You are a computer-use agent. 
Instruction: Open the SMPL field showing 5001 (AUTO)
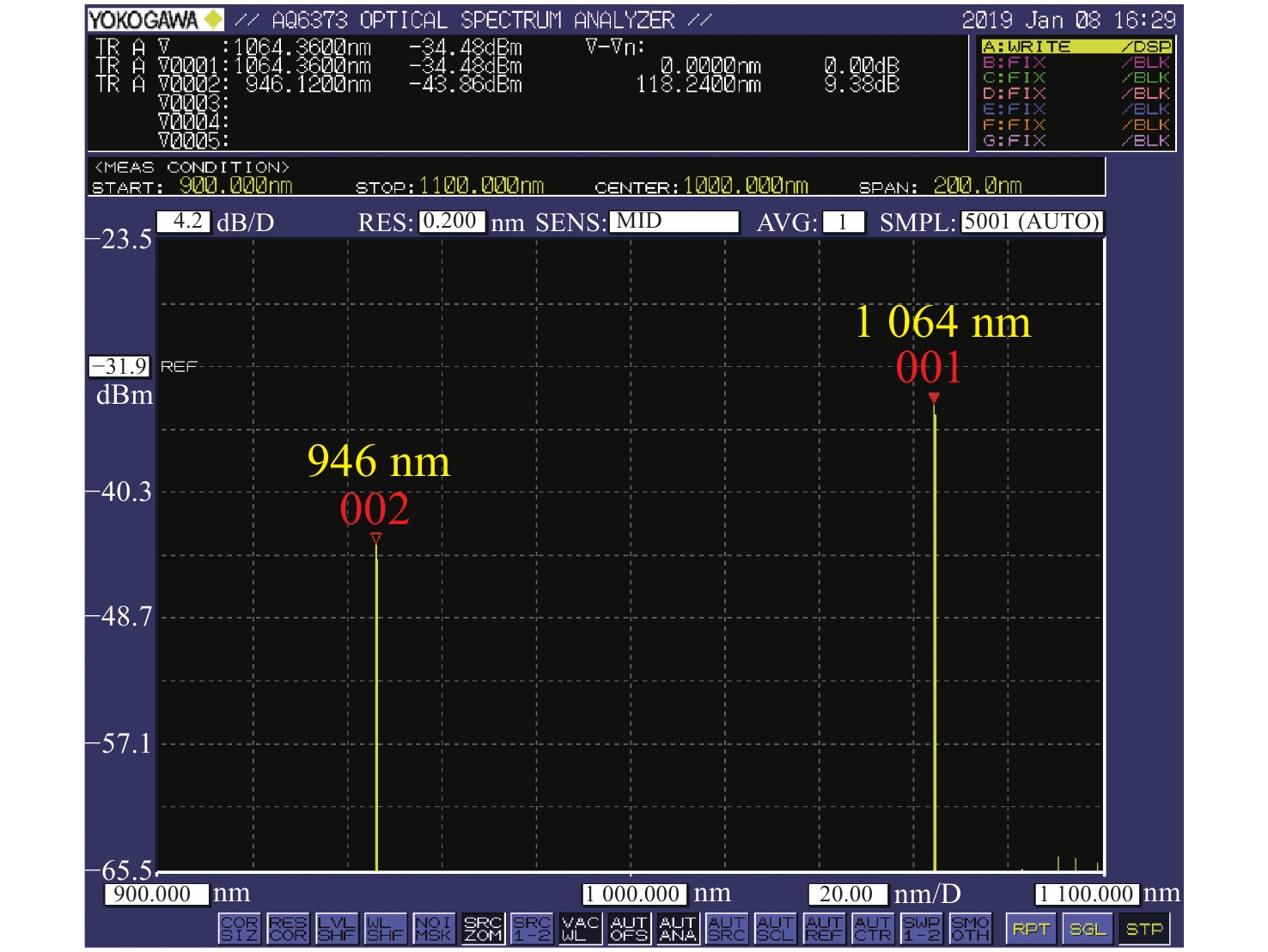[1031, 222]
